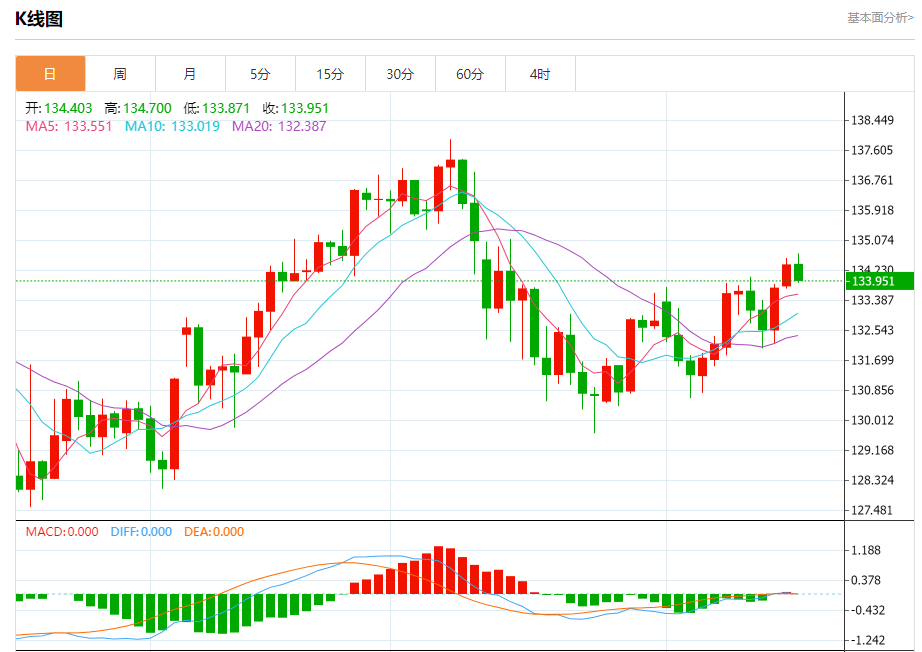Image resolution: width=922 pixels, height=652 pixels.
Task: Click the K线图 heading
Action: pyautogui.click(x=39, y=19)
